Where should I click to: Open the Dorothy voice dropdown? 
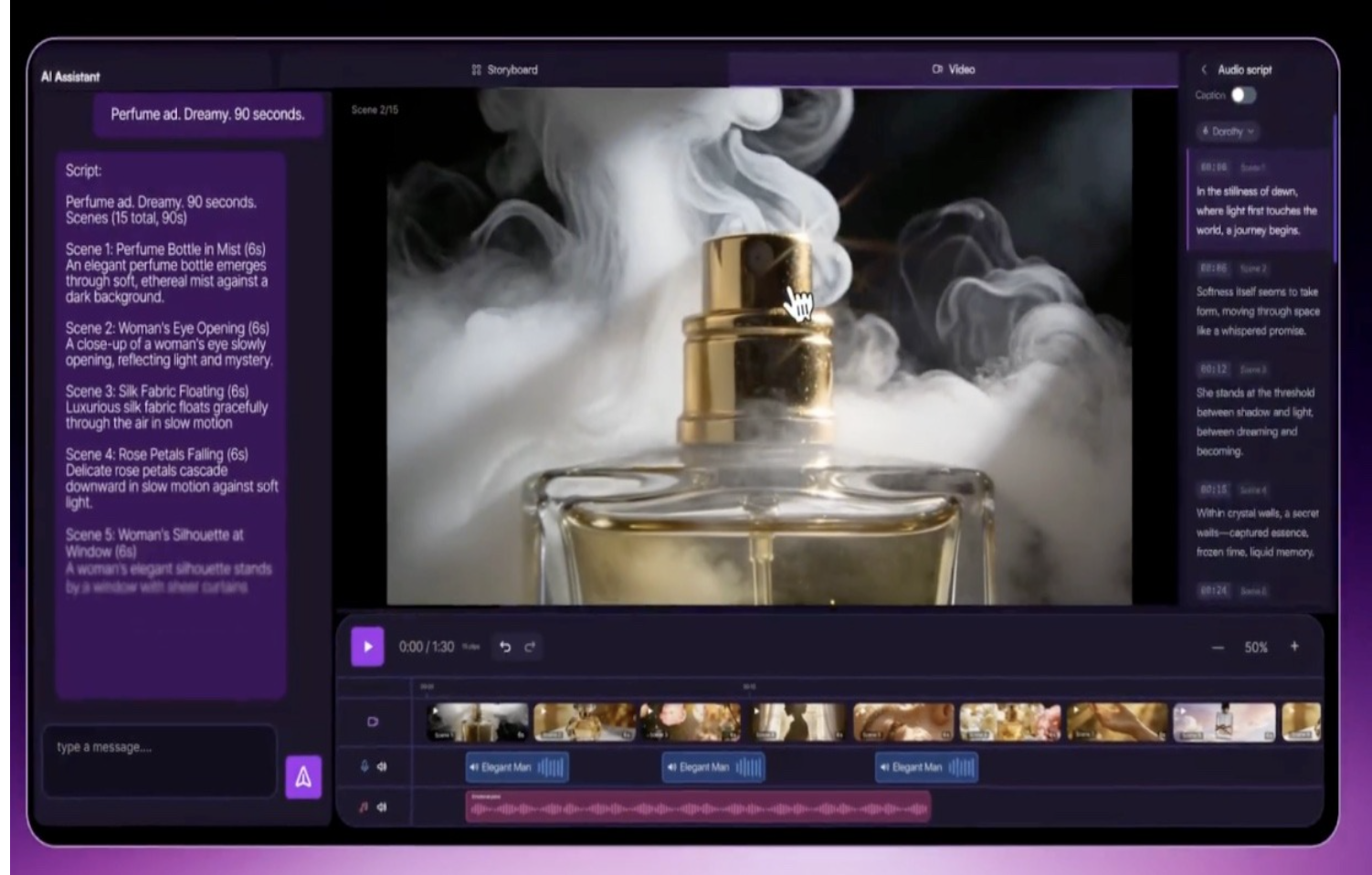(x=1228, y=132)
